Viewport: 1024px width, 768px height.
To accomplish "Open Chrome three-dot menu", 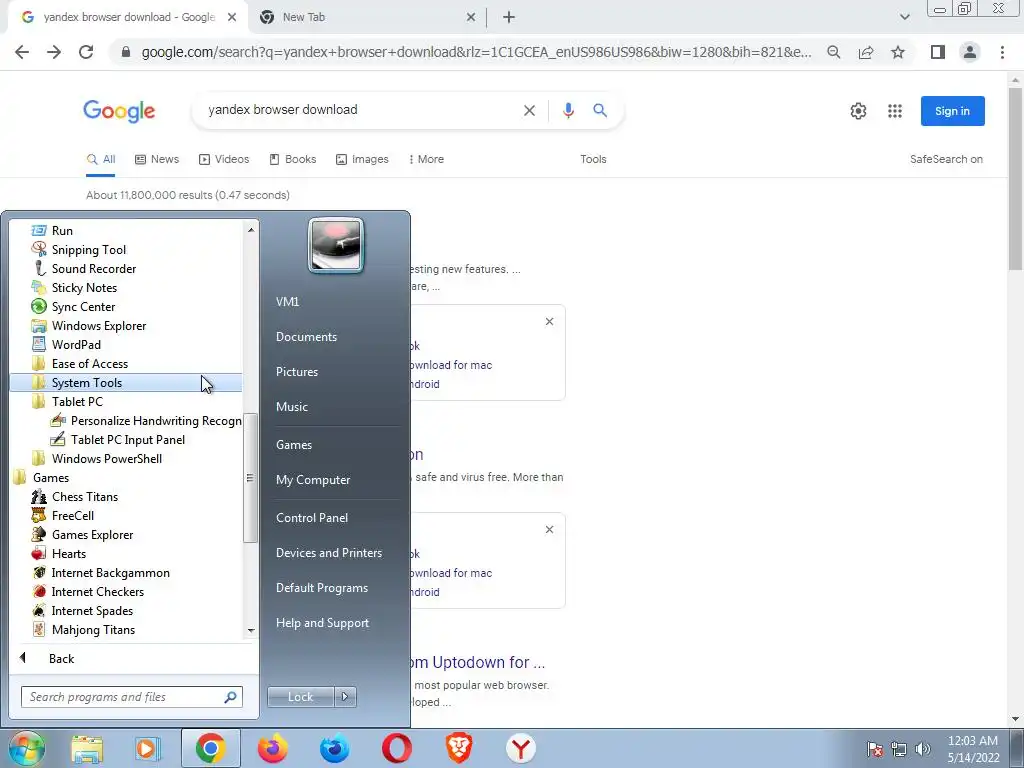I will coord(1002,52).
